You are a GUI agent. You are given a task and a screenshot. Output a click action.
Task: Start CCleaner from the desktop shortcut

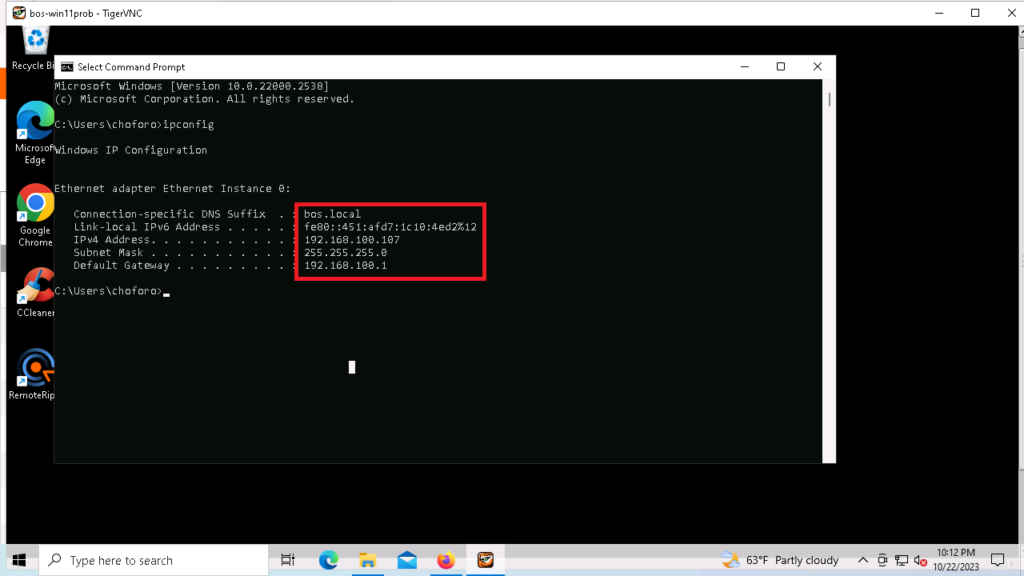[35, 293]
